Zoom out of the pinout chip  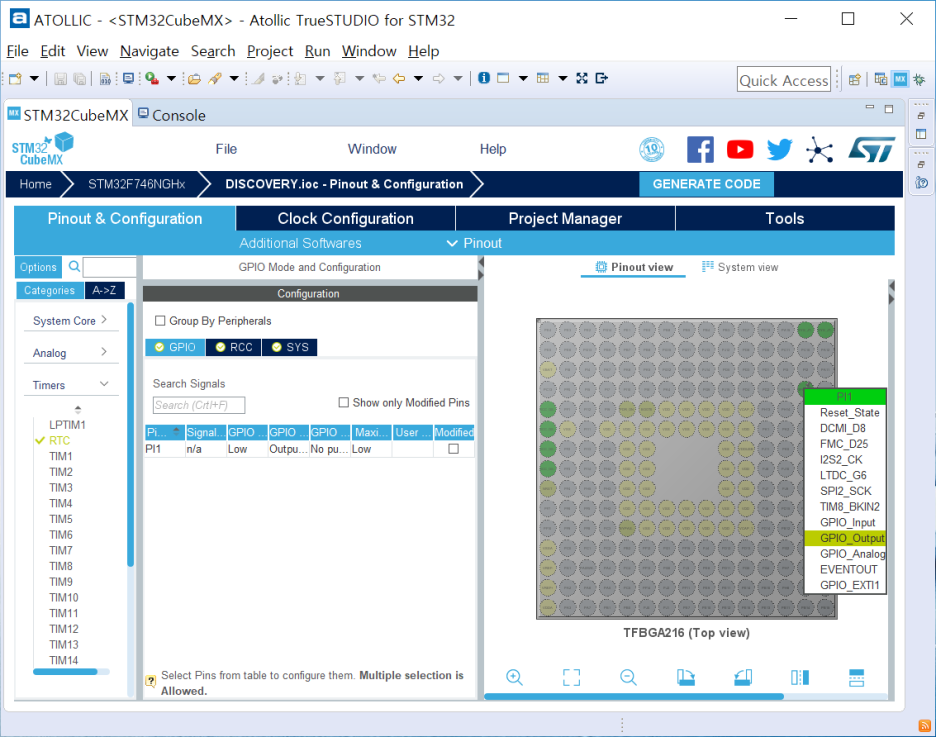click(x=628, y=677)
